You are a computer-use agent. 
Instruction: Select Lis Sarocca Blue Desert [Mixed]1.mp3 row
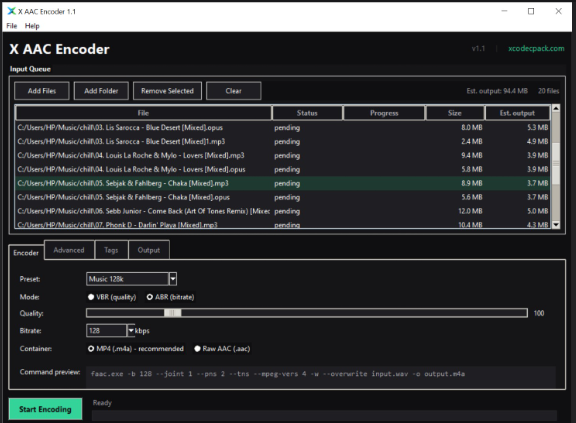pos(282,141)
